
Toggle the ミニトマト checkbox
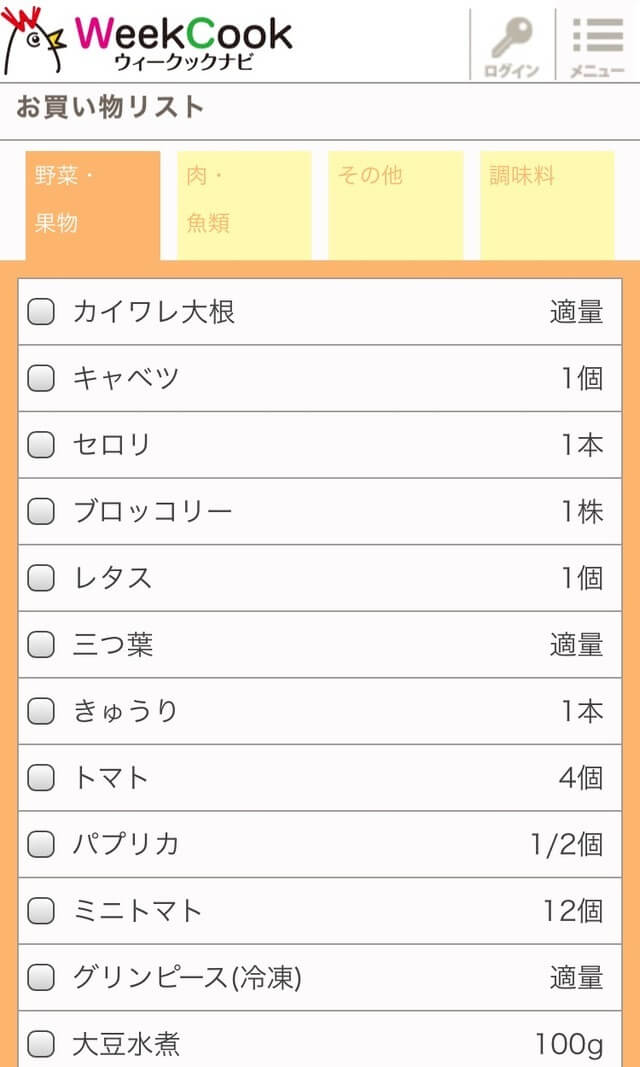41,911
